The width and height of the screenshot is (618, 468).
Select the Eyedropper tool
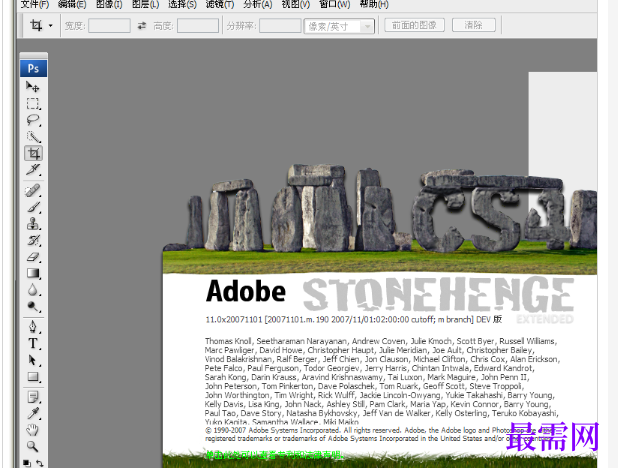pyautogui.click(x=33, y=413)
